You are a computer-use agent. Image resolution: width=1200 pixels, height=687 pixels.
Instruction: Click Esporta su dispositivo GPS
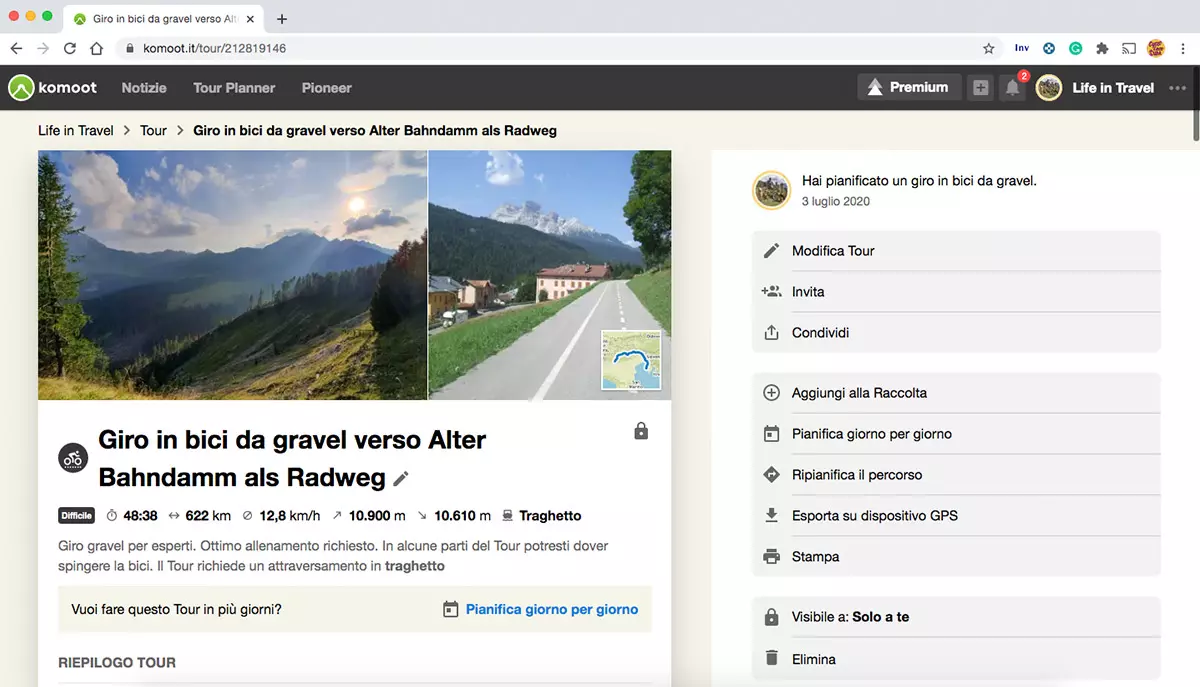(956, 516)
